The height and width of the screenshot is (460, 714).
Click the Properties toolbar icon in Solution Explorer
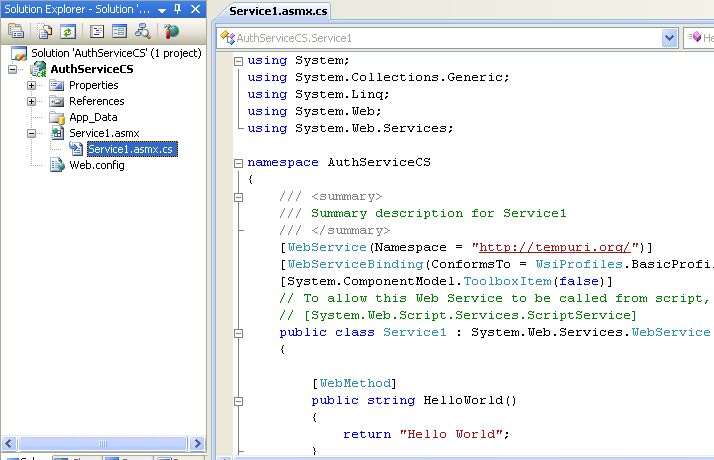pos(15,31)
